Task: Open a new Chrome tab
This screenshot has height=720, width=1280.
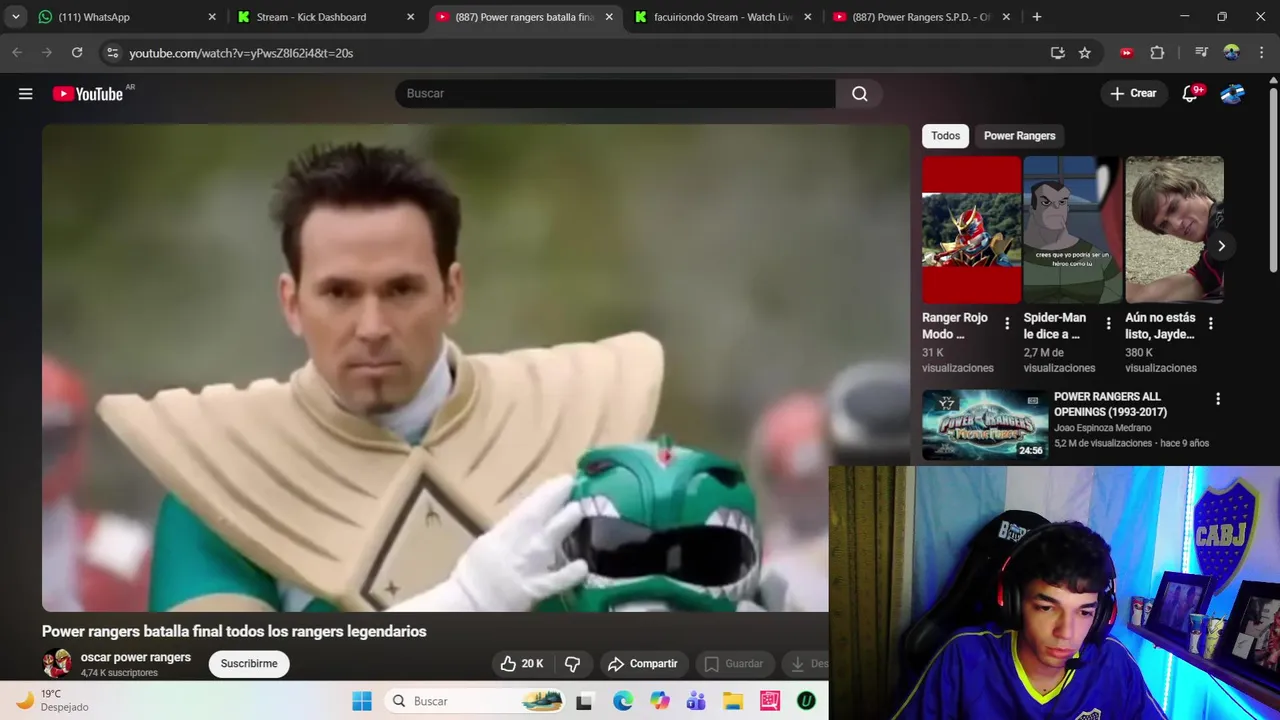Action: 1037,17
